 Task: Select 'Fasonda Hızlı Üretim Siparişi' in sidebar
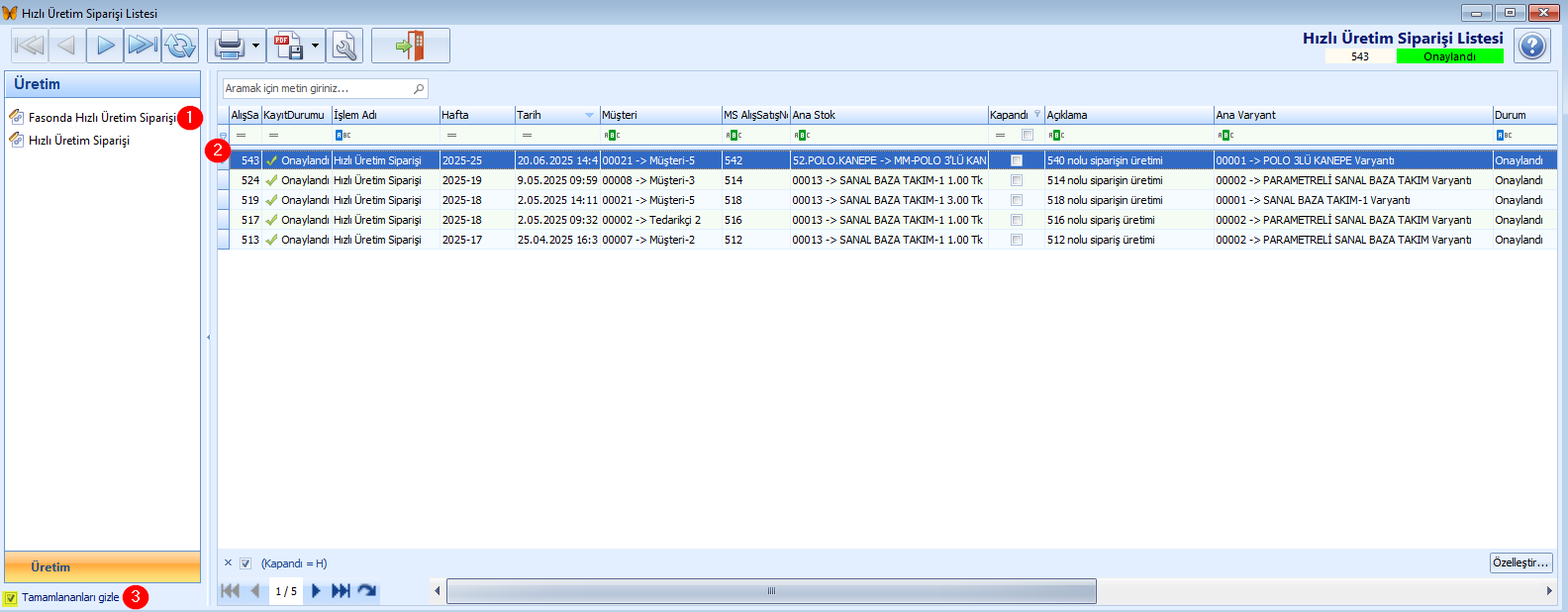point(102,118)
